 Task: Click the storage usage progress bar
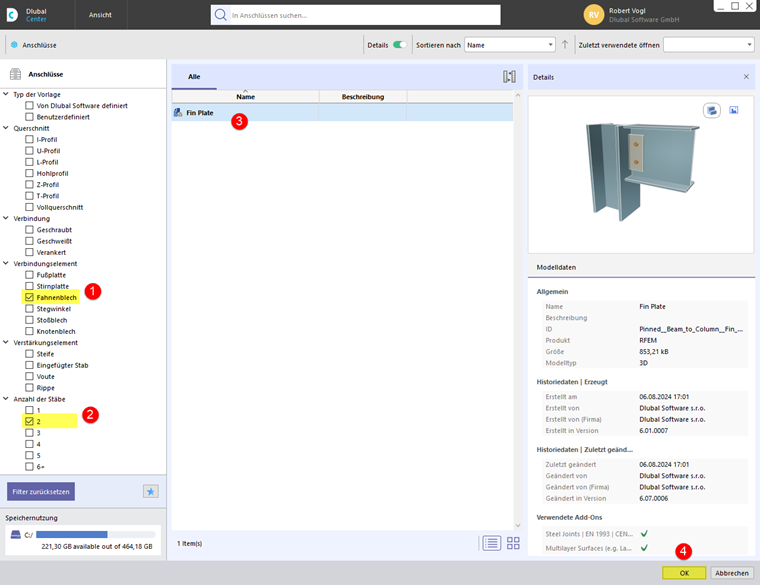95,535
